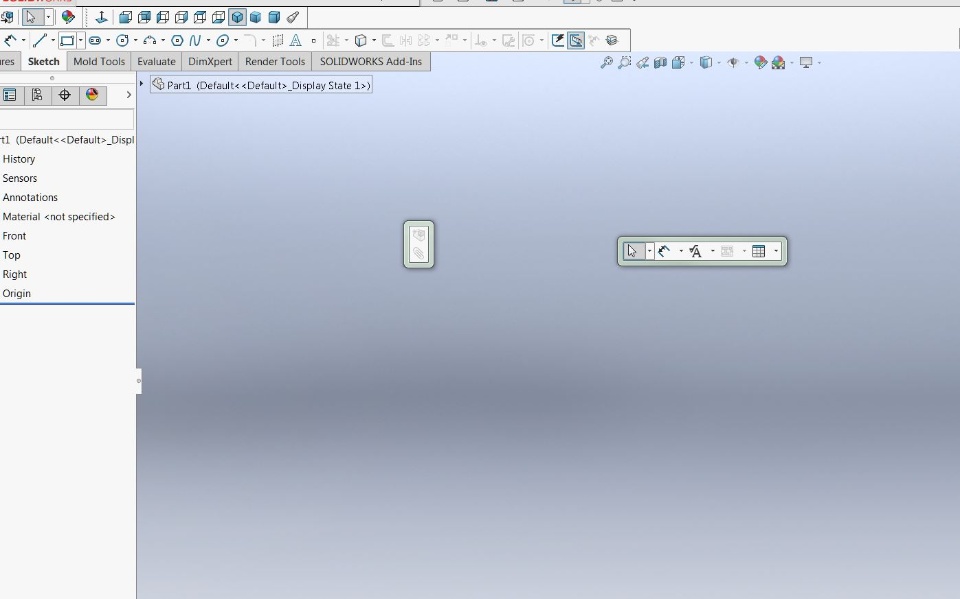Open the DisplayManager tab icon
This screenshot has height=599, width=960.
[92, 95]
